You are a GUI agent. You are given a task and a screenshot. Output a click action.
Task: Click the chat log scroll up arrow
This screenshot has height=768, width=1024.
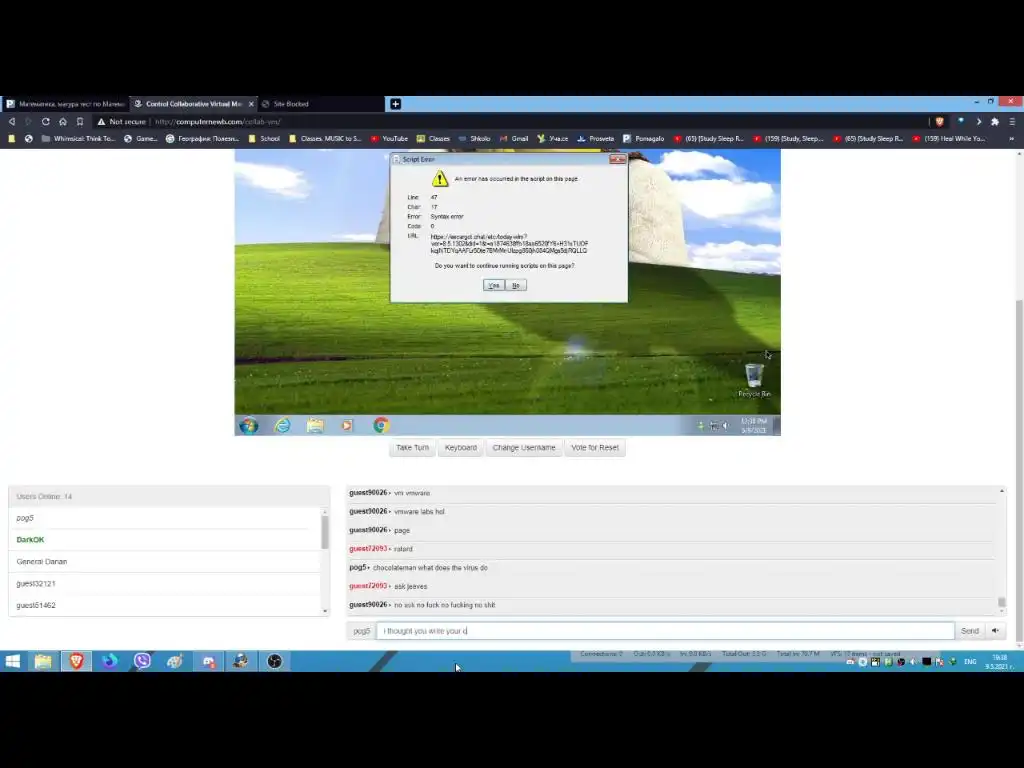point(1002,491)
